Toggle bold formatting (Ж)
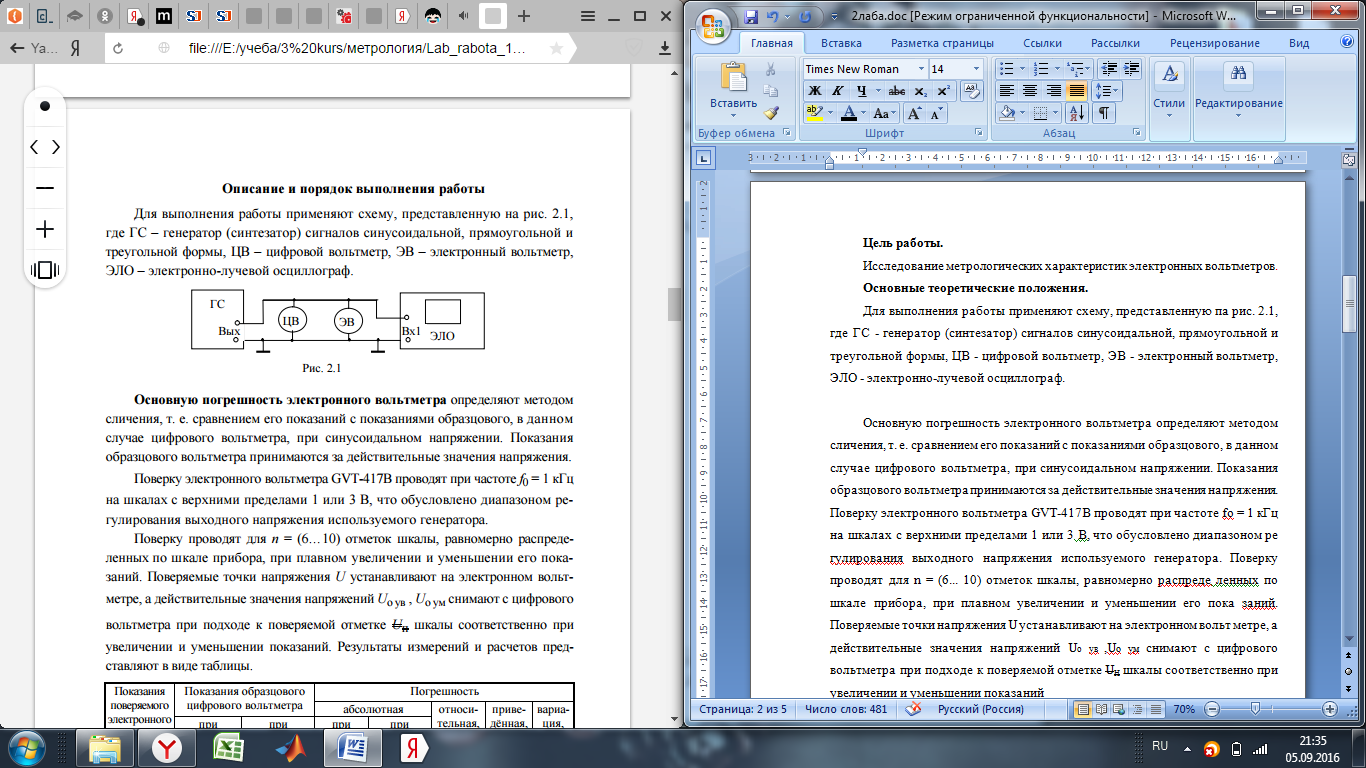Image resolution: width=1366 pixels, height=768 pixels. tap(814, 91)
